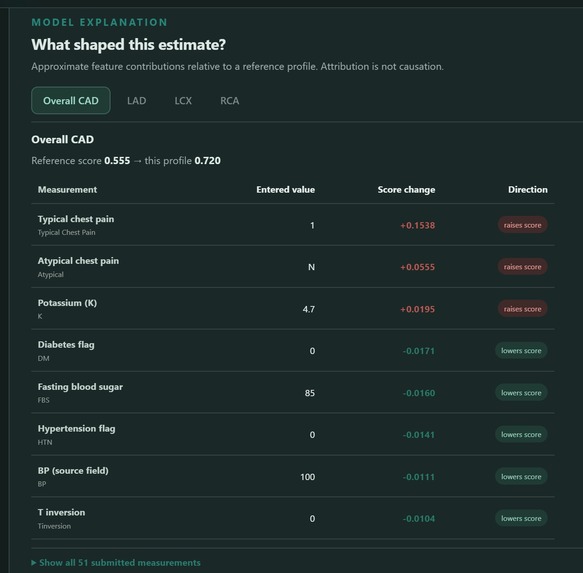Click entered value 100 for BP

pyautogui.click(x=307, y=477)
